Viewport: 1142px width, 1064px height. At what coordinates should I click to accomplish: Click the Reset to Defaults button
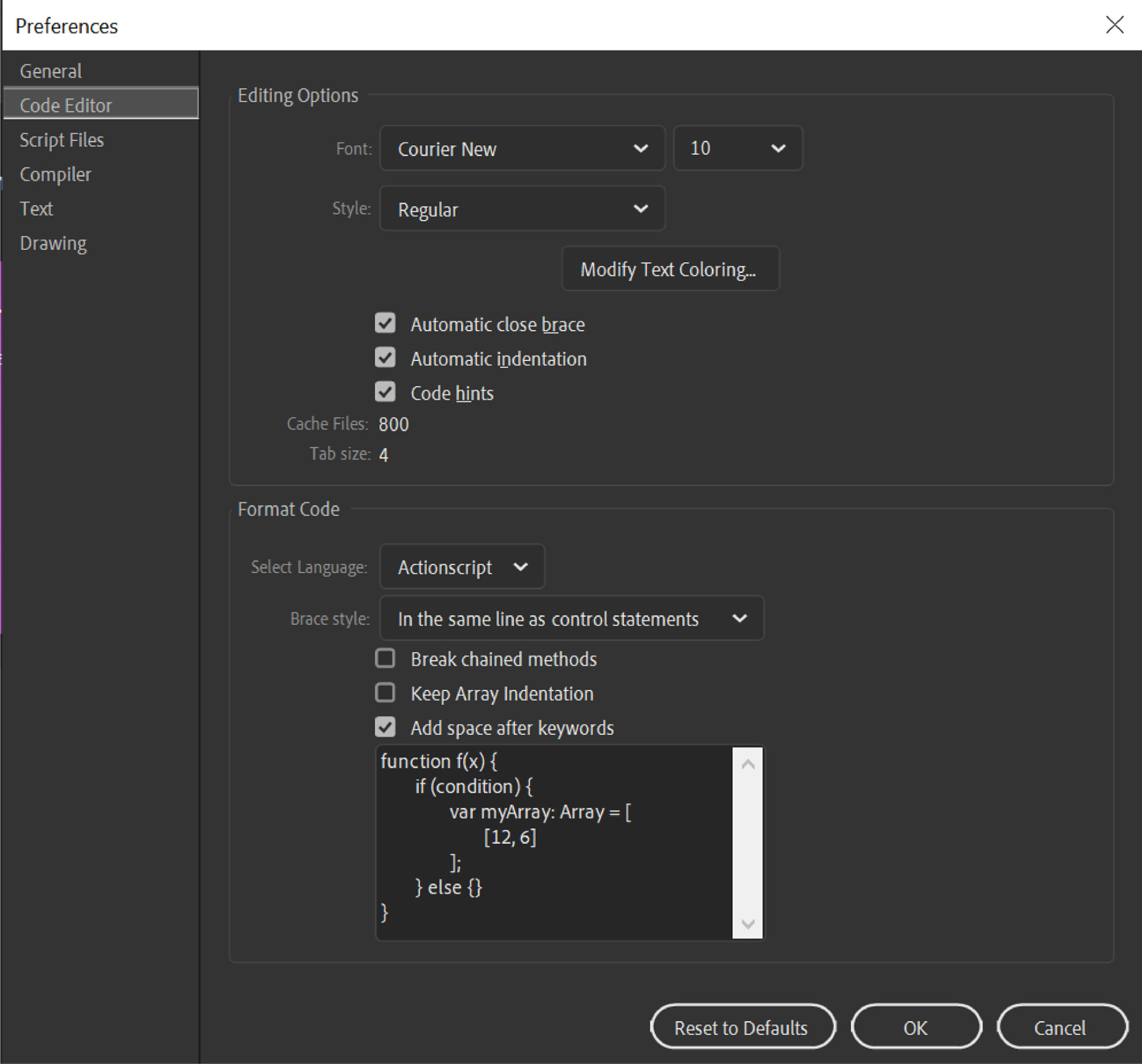coord(742,1027)
